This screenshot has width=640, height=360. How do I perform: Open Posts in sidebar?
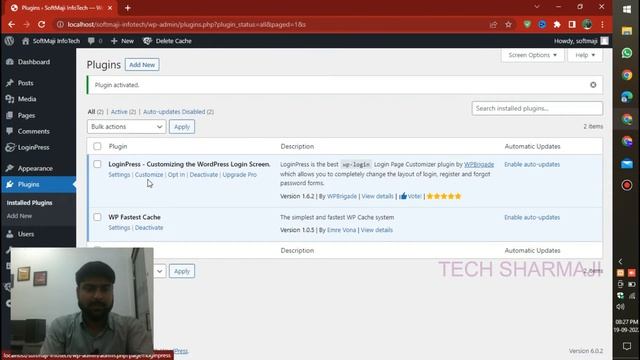coord(25,83)
